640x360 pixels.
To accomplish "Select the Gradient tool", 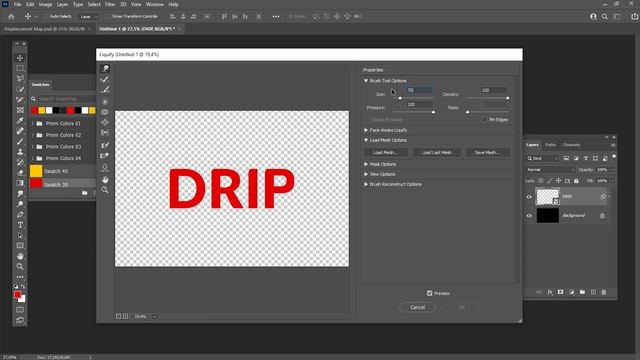I will (20, 183).
